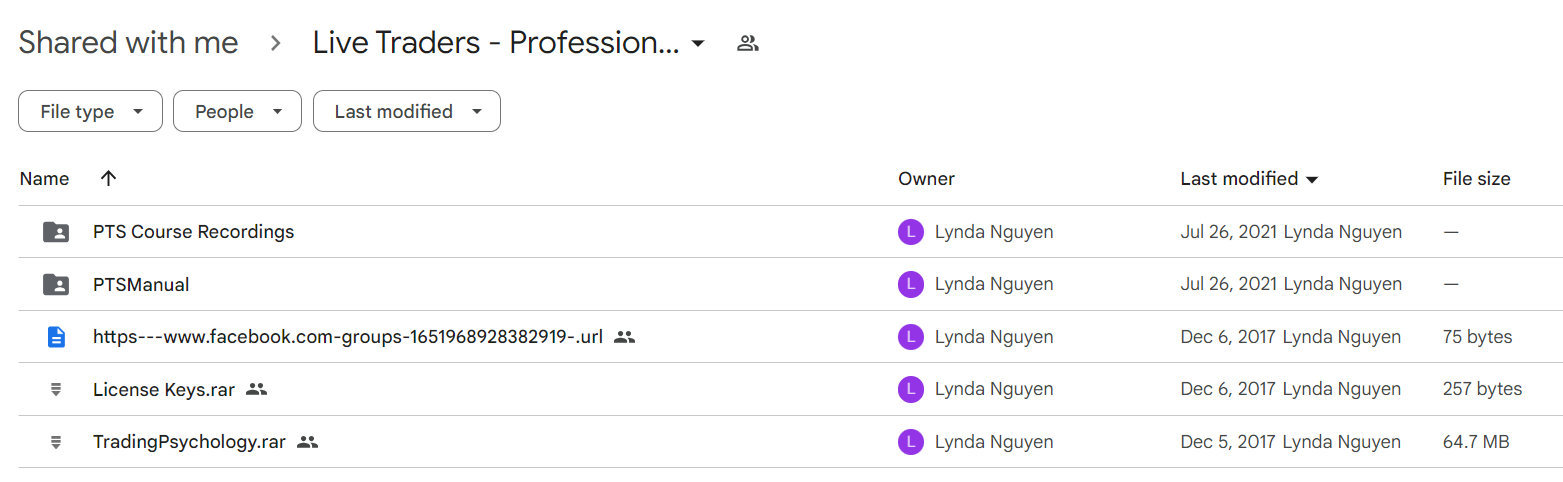Viewport: 1563px width, 482px height.
Task: Click owner avatar in the facebook .url row
Action: click(x=910, y=337)
